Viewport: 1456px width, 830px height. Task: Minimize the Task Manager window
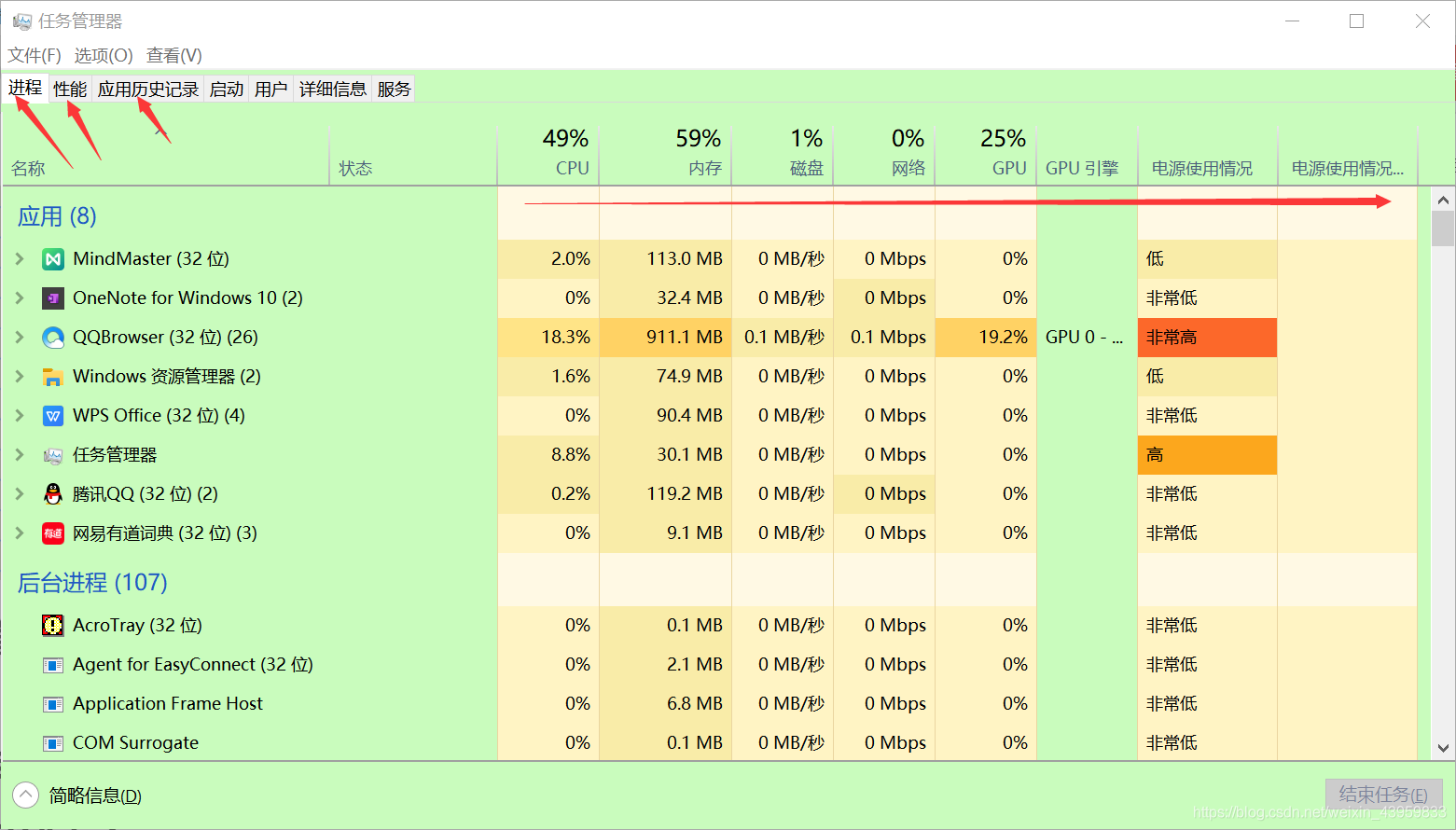pyautogui.click(x=1293, y=21)
